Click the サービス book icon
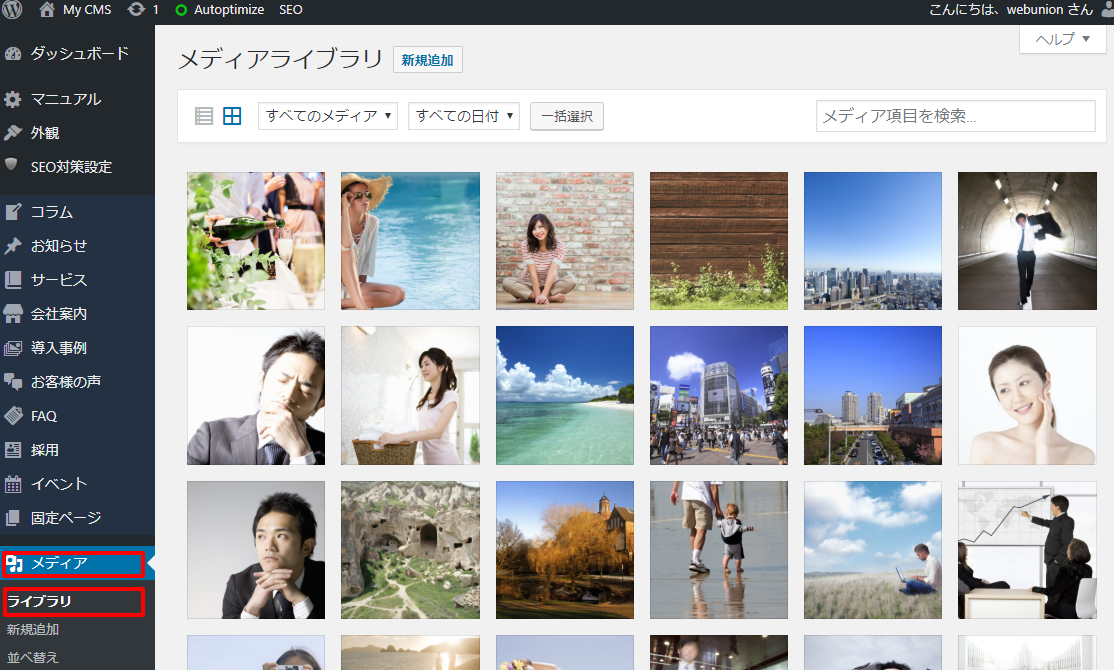The width and height of the screenshot is (1114, 670). tap(13, 280)
